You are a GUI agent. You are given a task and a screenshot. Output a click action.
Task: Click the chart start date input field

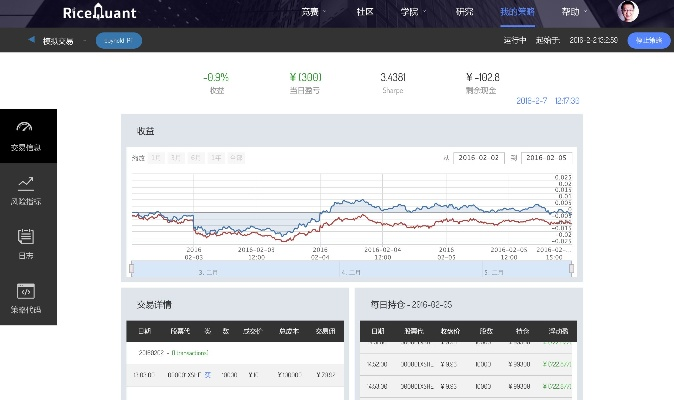click(478, 157)
